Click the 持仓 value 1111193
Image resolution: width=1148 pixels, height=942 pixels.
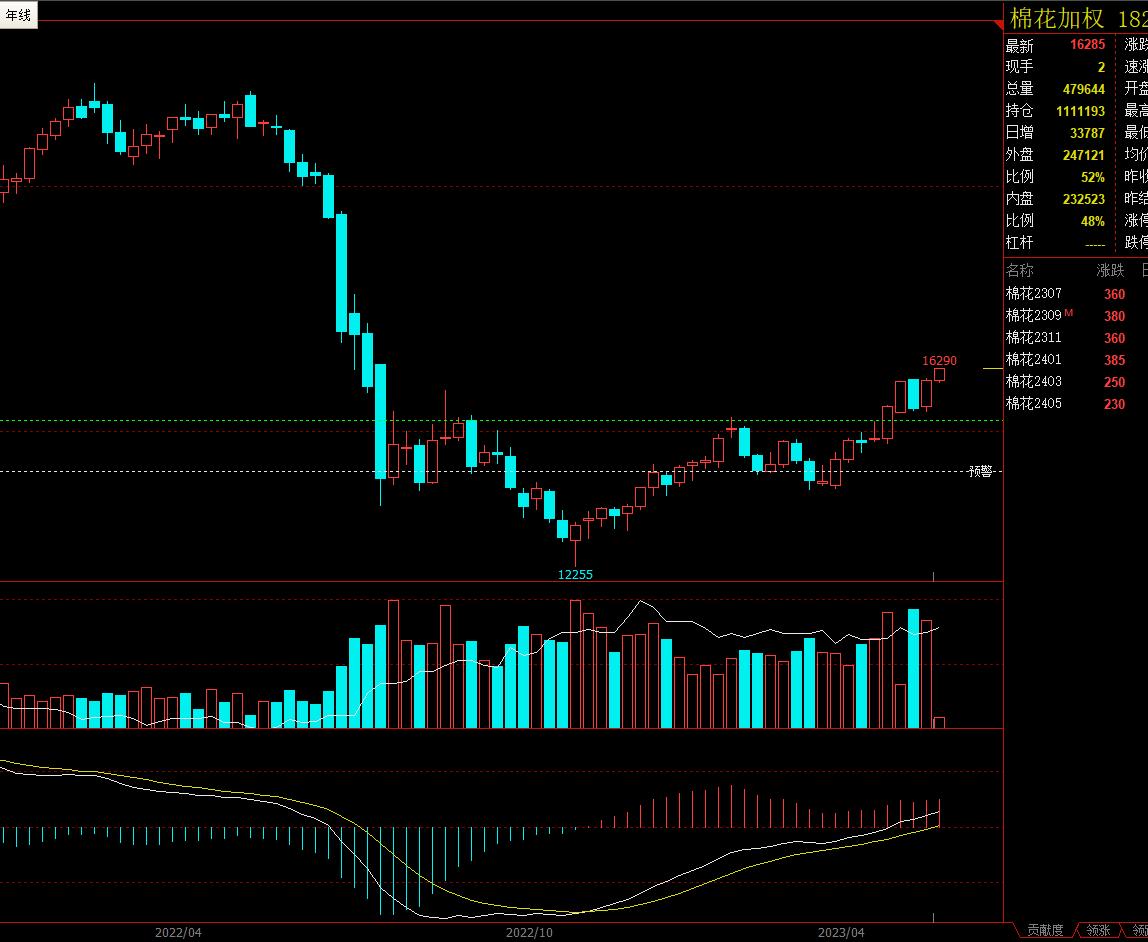[1081, 111]
